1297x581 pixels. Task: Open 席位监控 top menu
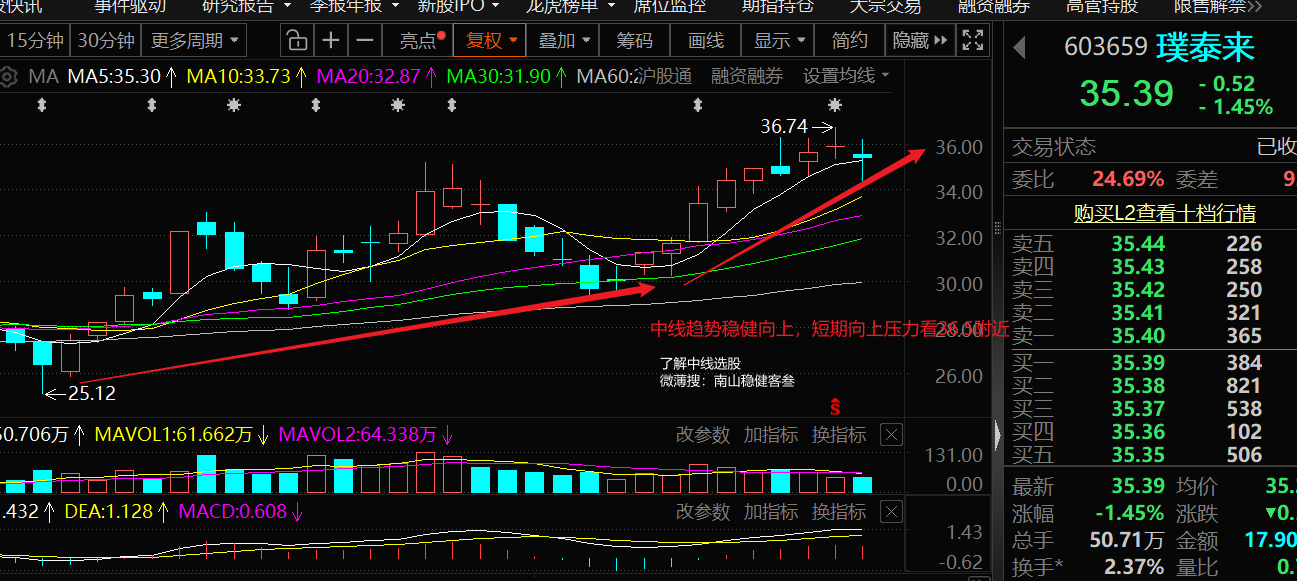pyautogui.click(x=669, y=6)
